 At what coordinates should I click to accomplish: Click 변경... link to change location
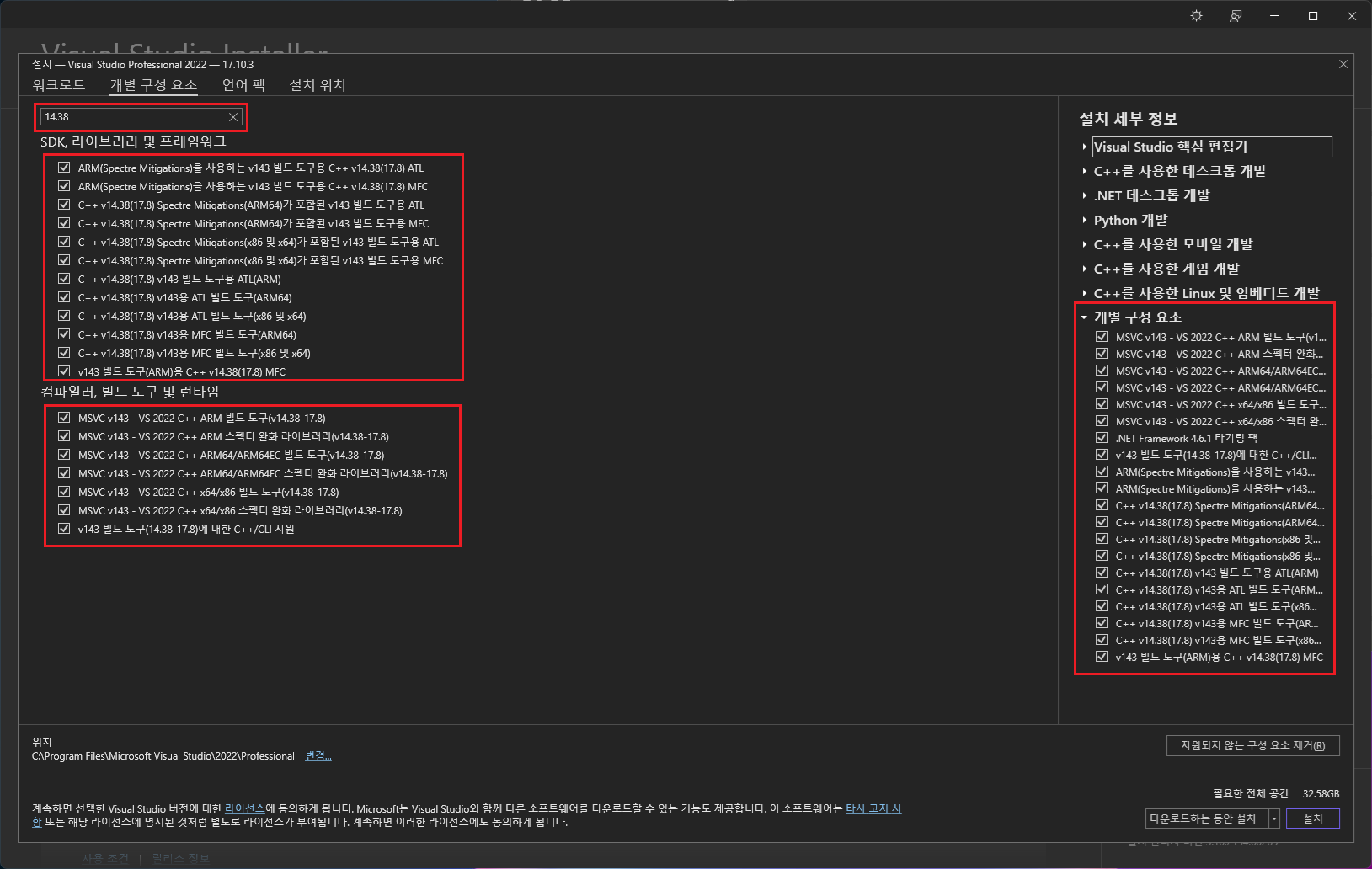(x=318, y=756)
